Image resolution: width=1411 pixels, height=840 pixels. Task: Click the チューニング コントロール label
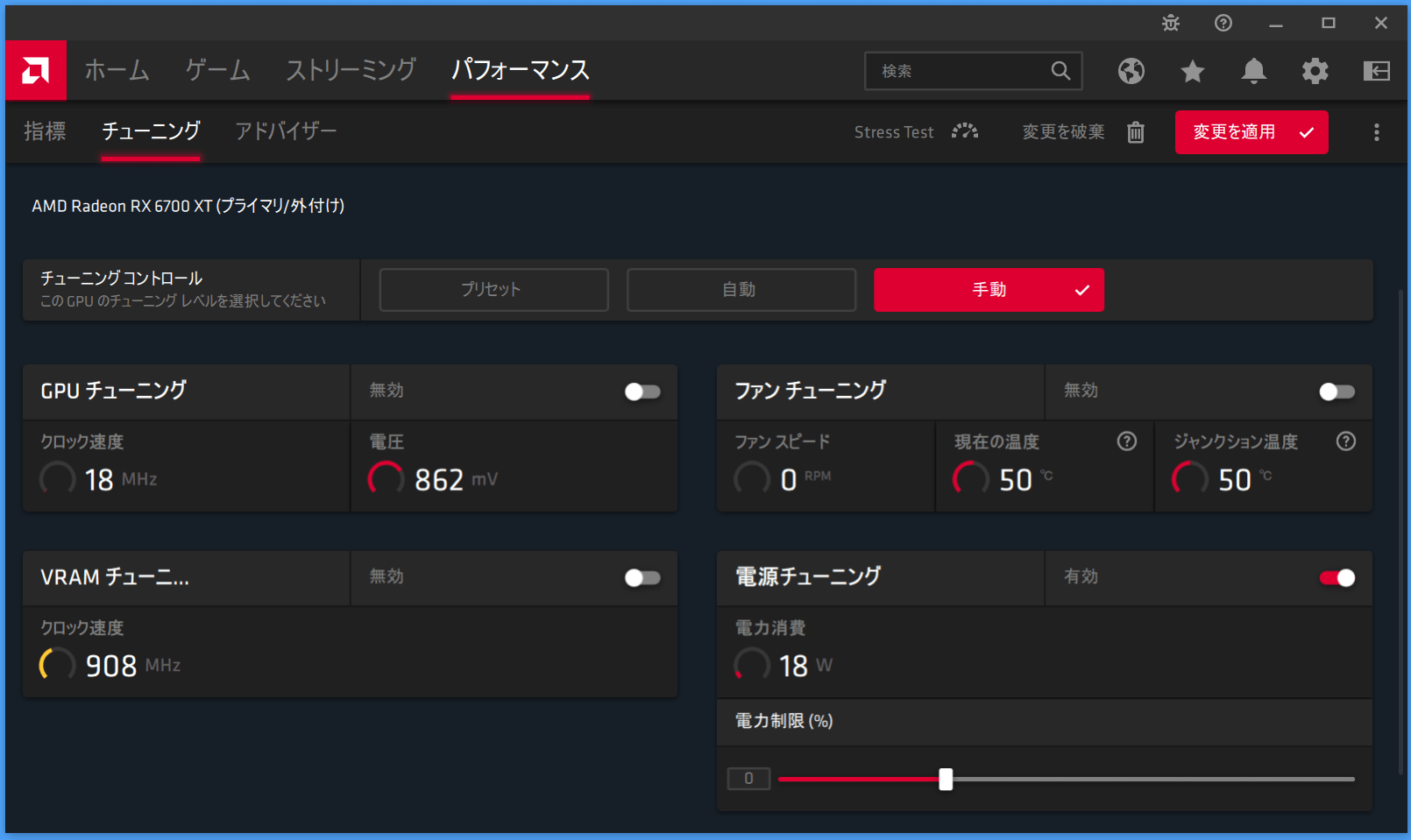pos(121,279)
